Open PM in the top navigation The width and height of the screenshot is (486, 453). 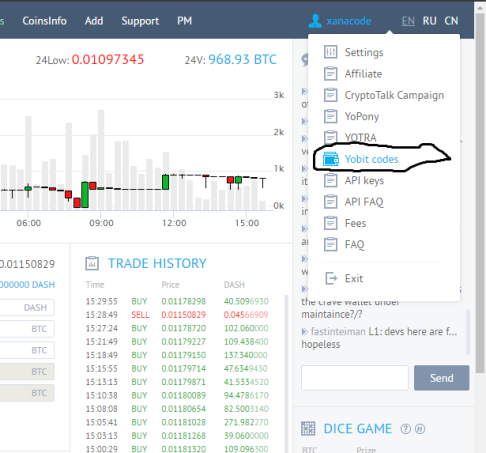(x=184, y=21)
